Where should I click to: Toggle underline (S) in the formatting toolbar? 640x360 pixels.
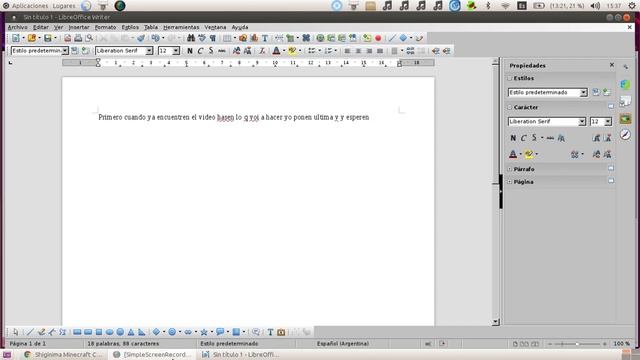pyautogui.click(x=211, y=51)
